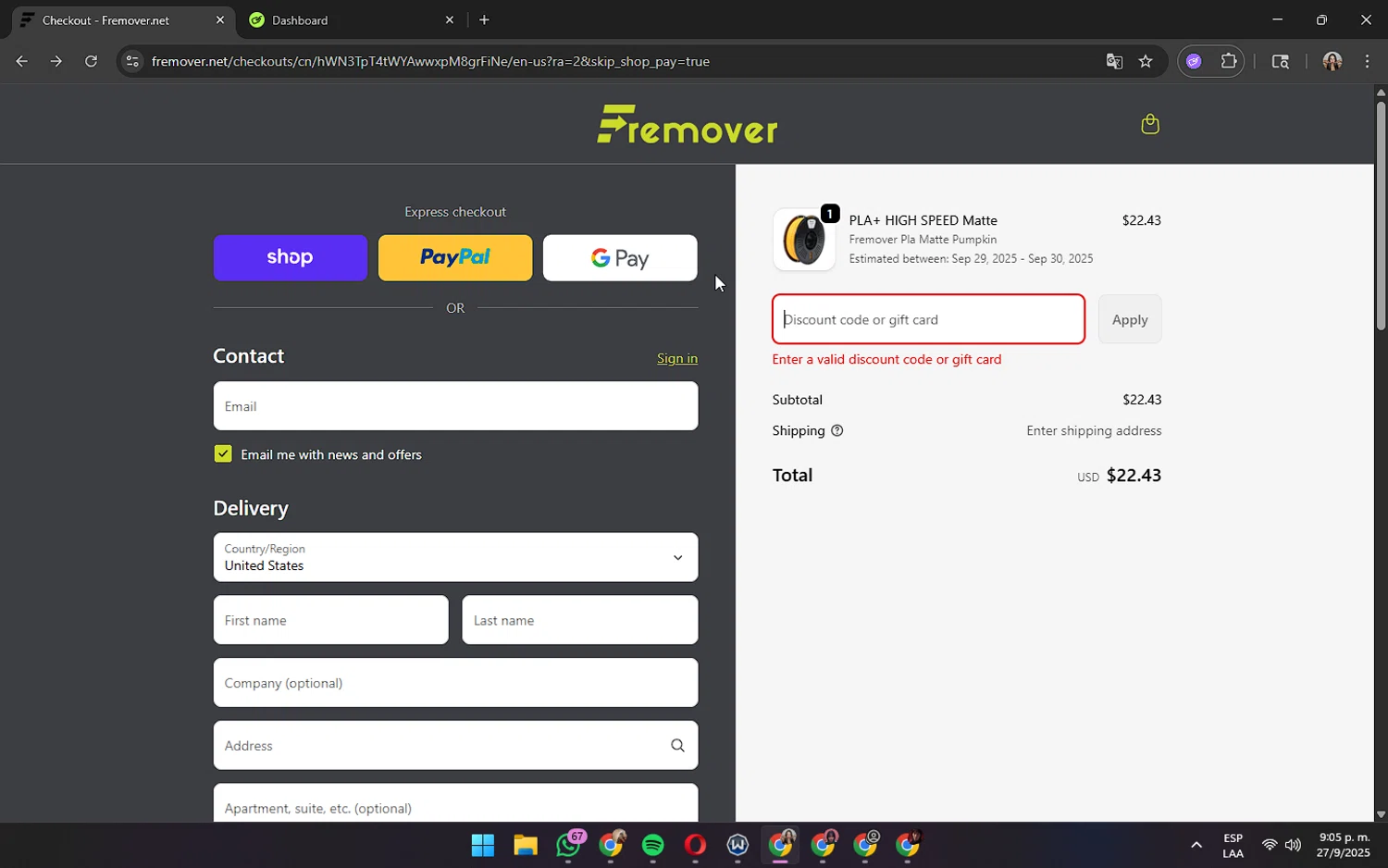Open the Chrome side panel search icon
1388x868 pixels.
[x=1281, y=61]
